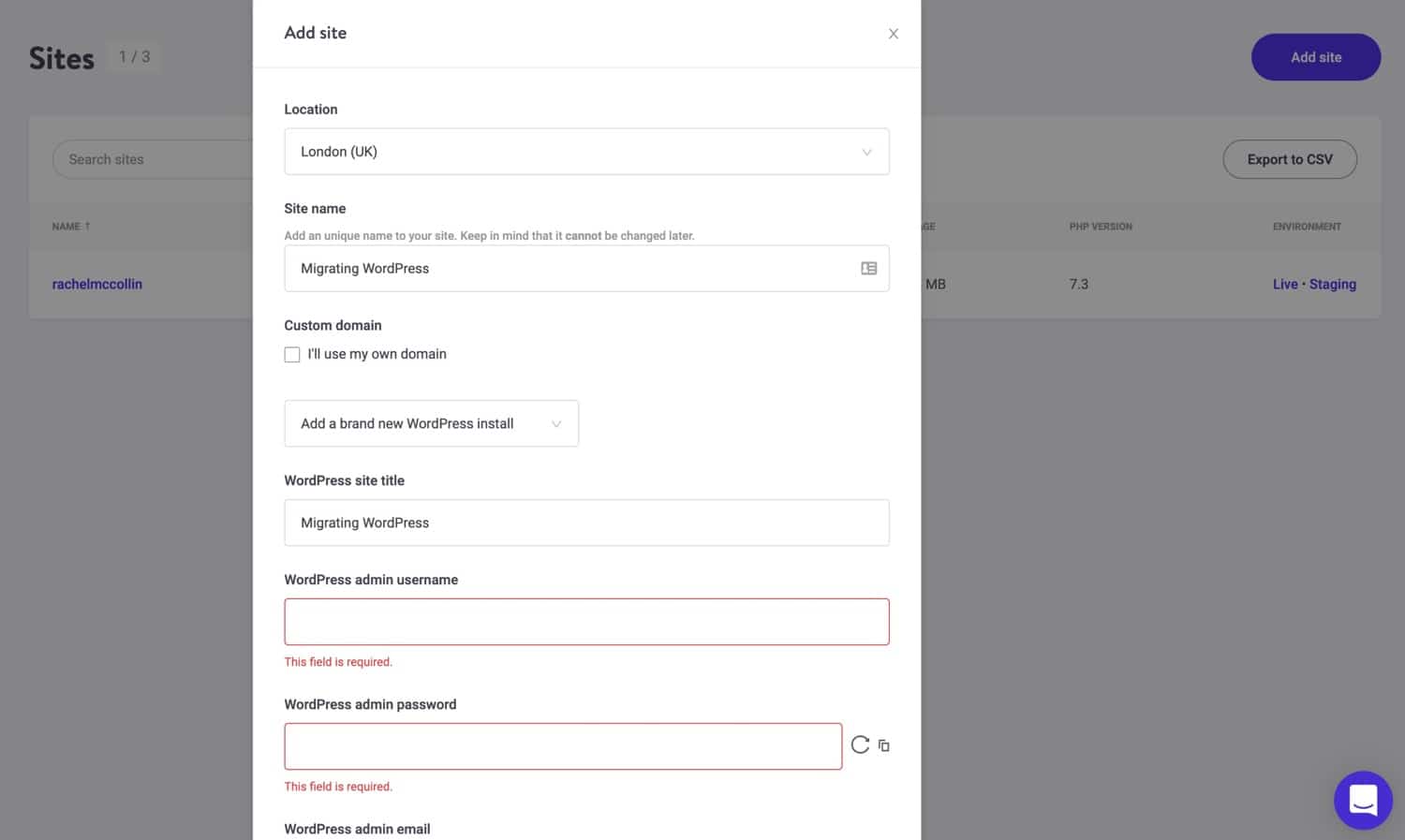Click the Add site button

[x=1315, y=56]
